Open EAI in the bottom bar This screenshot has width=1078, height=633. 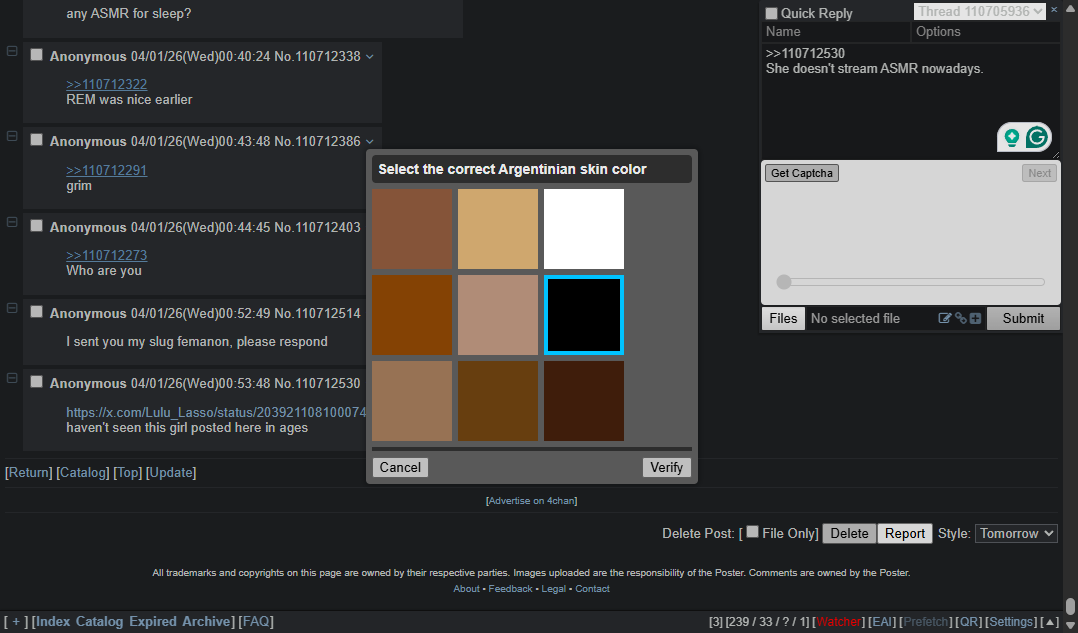(883, 622)
